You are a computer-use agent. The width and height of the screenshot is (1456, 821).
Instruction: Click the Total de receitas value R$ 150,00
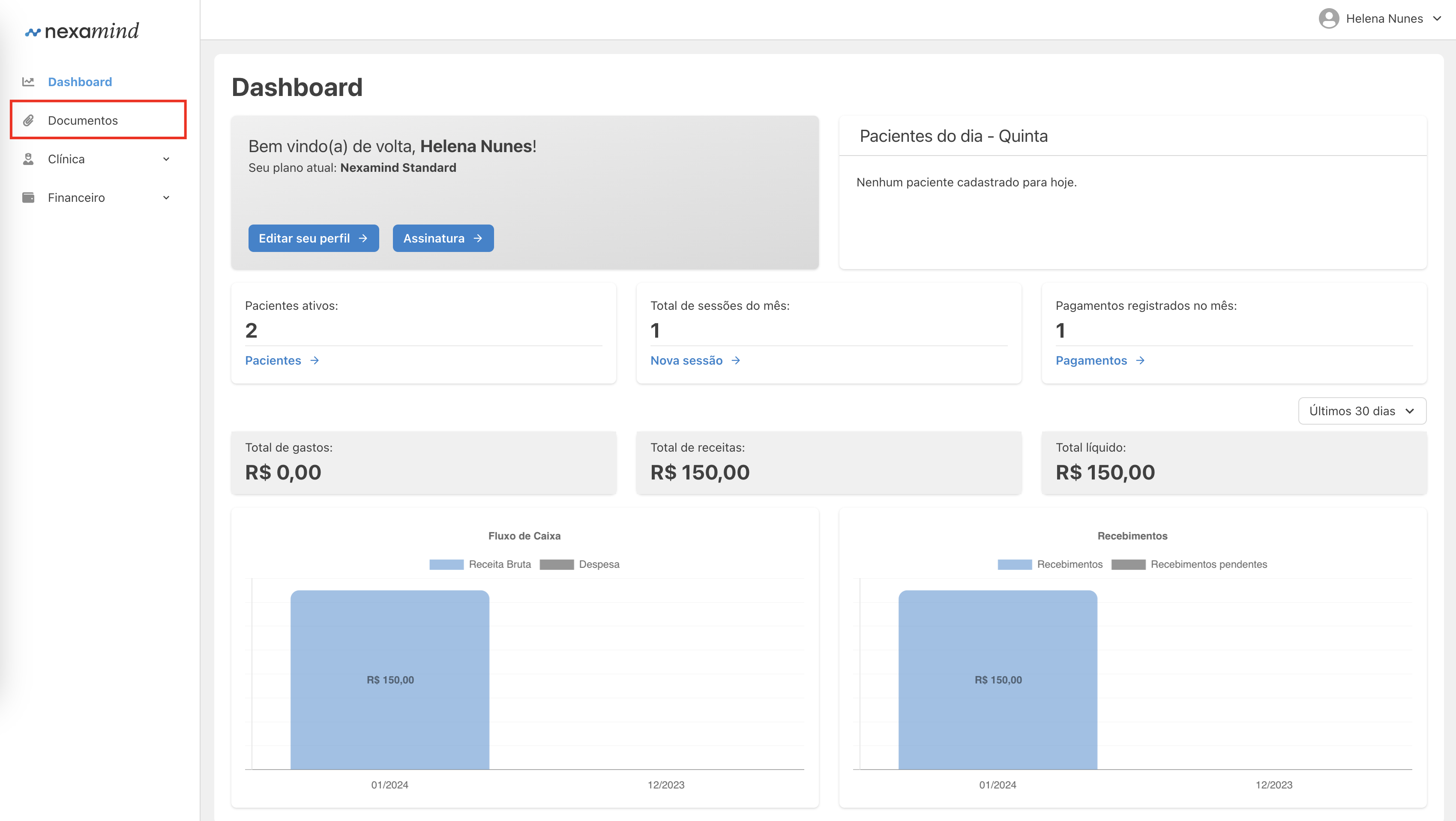coord(700,472)
